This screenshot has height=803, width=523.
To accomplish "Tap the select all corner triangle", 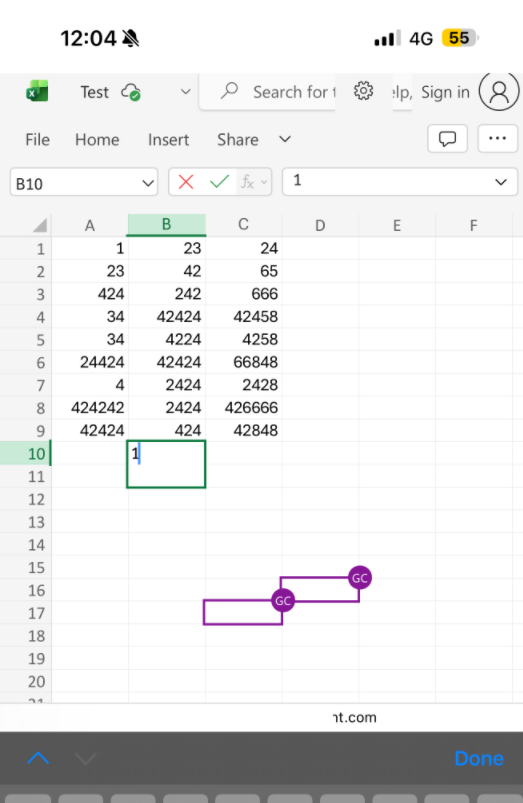I will tap(39, 225).
